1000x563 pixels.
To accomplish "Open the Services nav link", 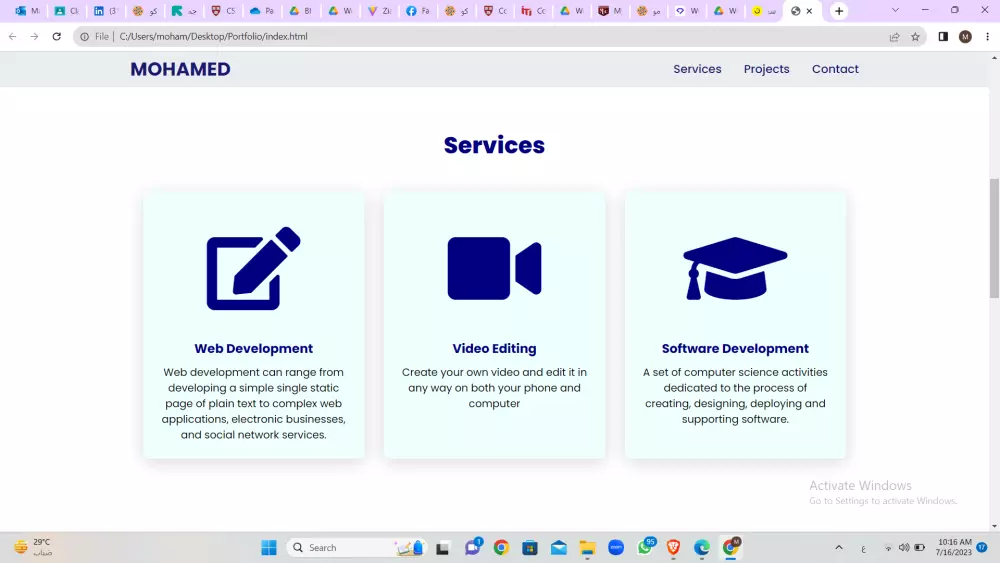I will pyautogui.click(x=697, y=69).
